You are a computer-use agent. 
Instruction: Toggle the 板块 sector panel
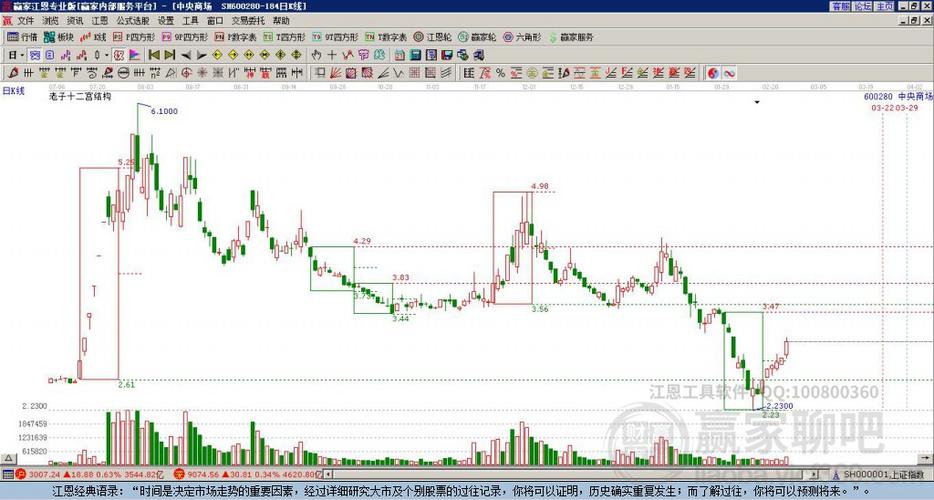click(58, 37)
